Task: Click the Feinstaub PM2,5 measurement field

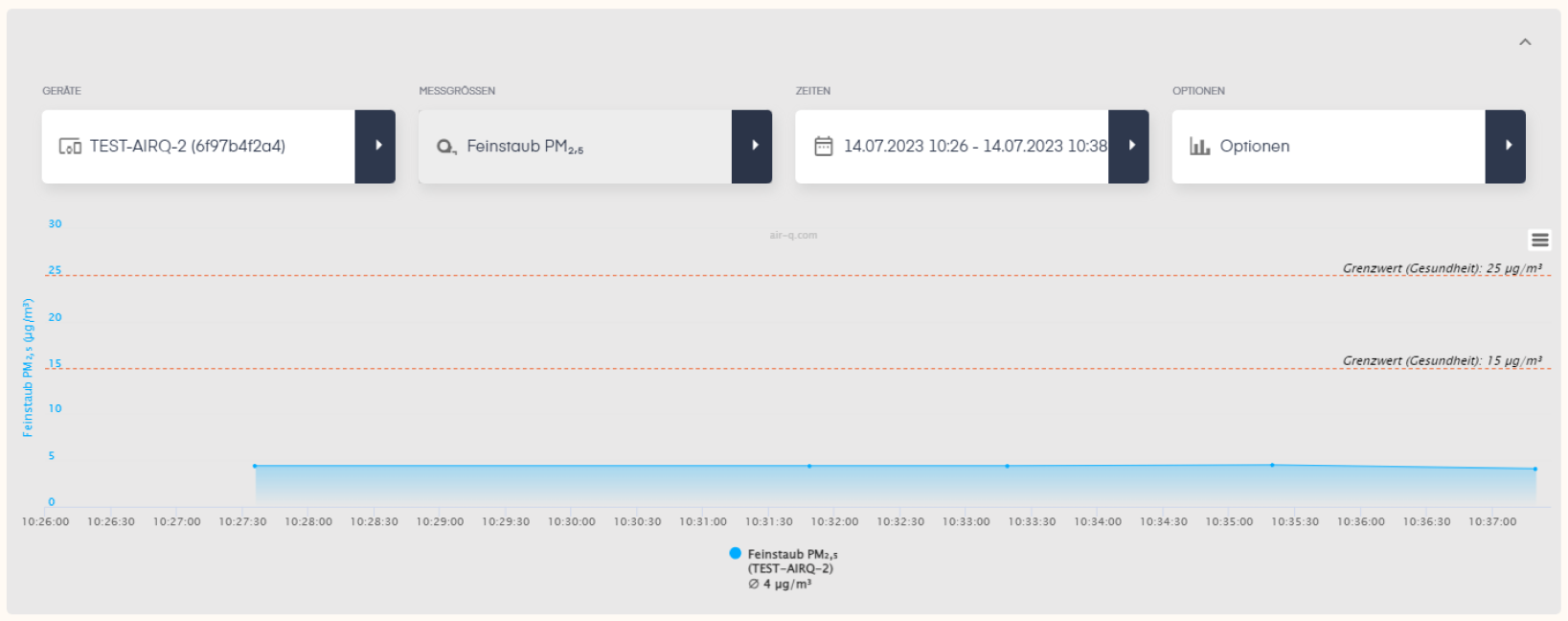Action: point(576,147)
